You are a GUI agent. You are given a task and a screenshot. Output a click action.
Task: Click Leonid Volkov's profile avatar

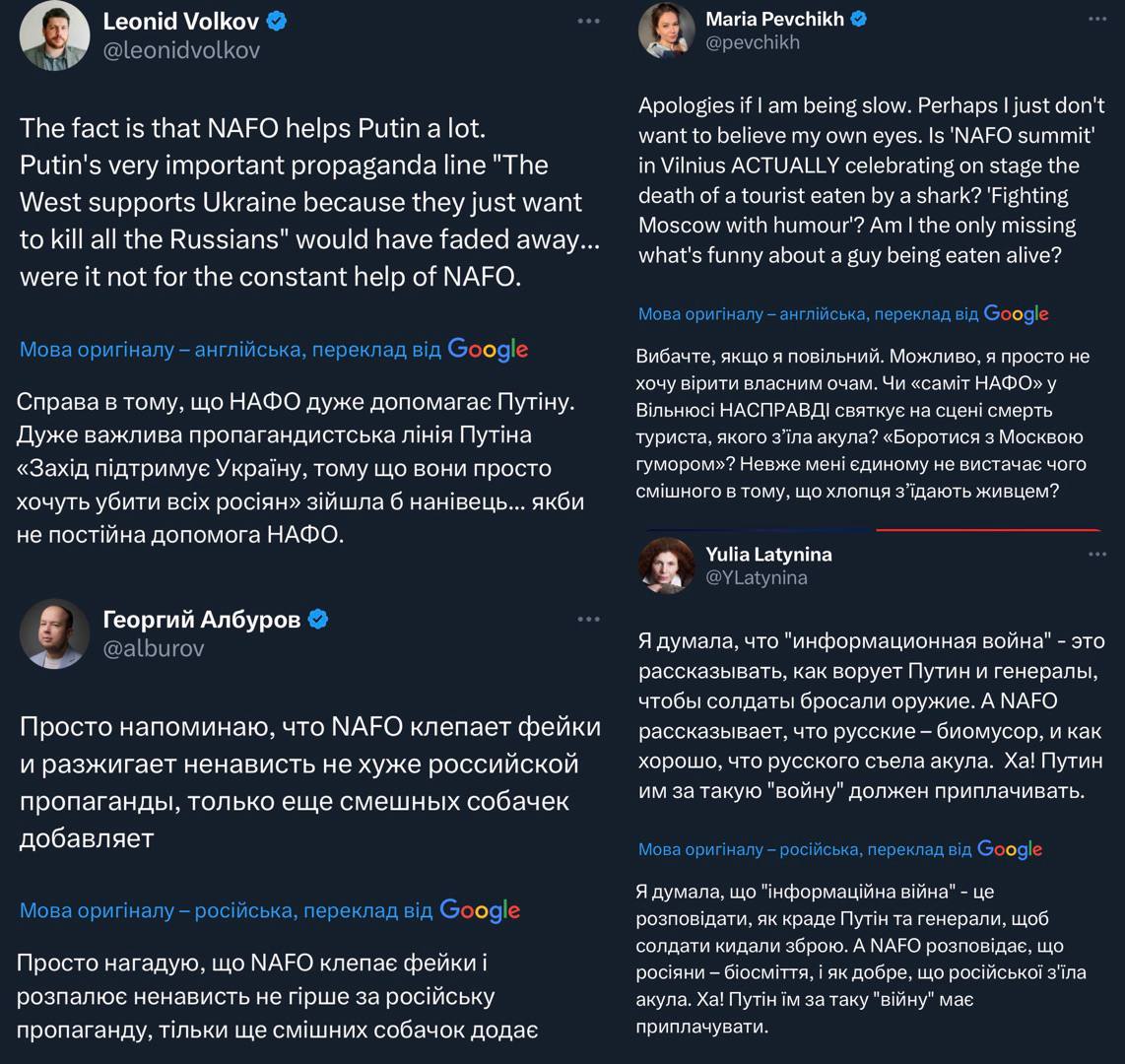pos(54,36)
